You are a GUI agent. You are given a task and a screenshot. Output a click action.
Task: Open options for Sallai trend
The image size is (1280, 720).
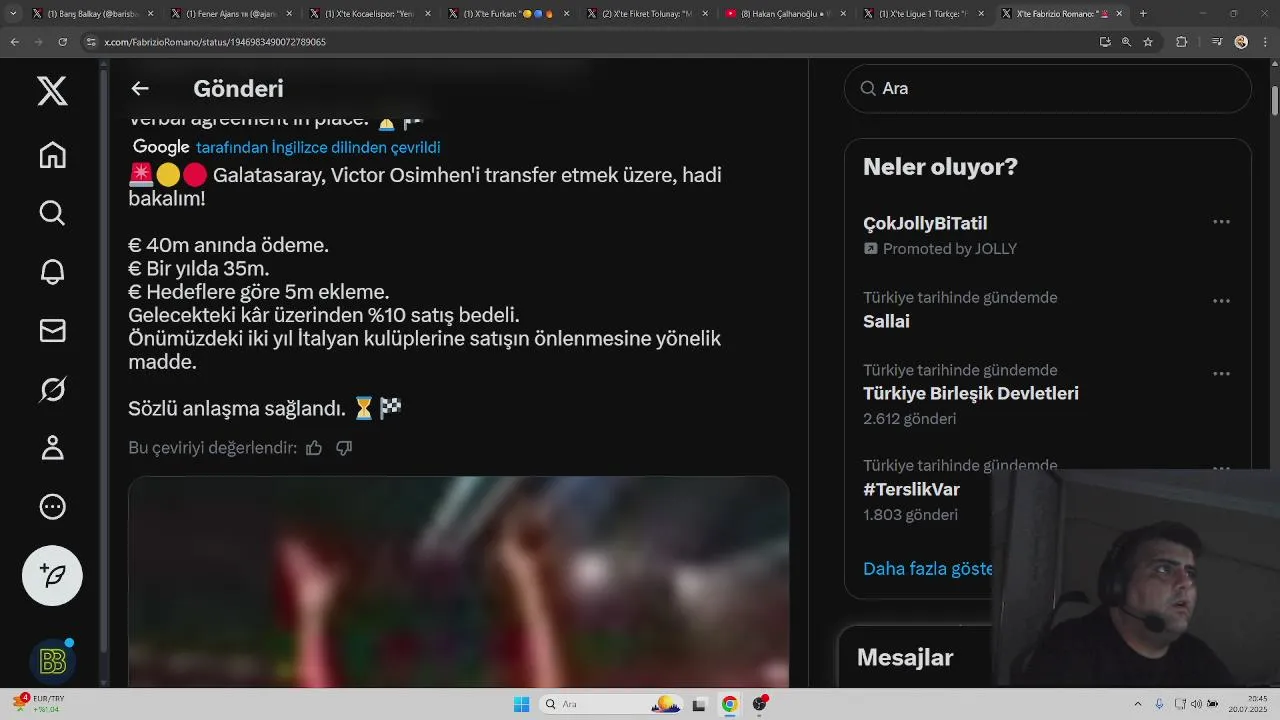1221,301
